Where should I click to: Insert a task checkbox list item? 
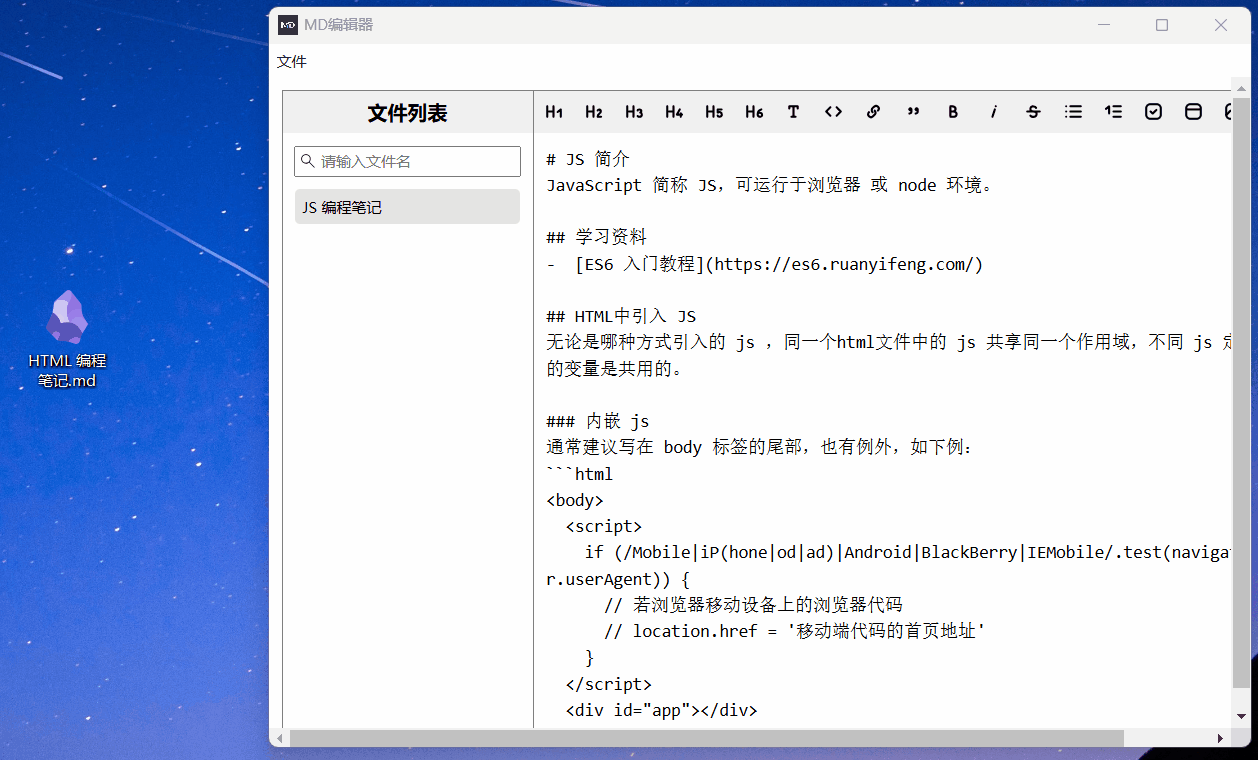[x=1153, y=112]
